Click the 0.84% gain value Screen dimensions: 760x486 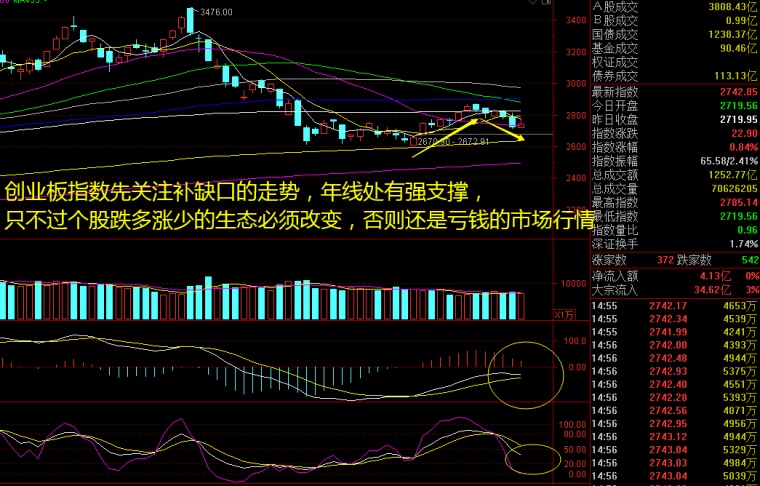click(744, 147)
